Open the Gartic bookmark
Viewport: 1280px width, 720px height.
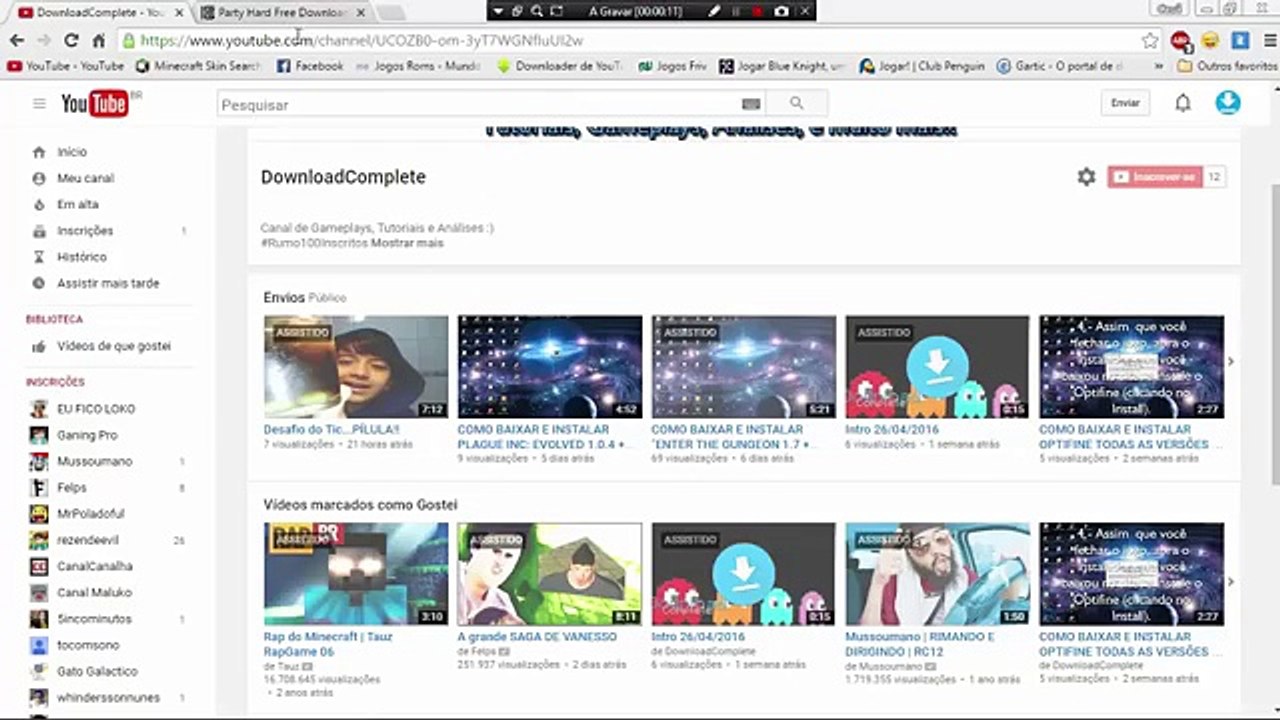[1060, 66]
